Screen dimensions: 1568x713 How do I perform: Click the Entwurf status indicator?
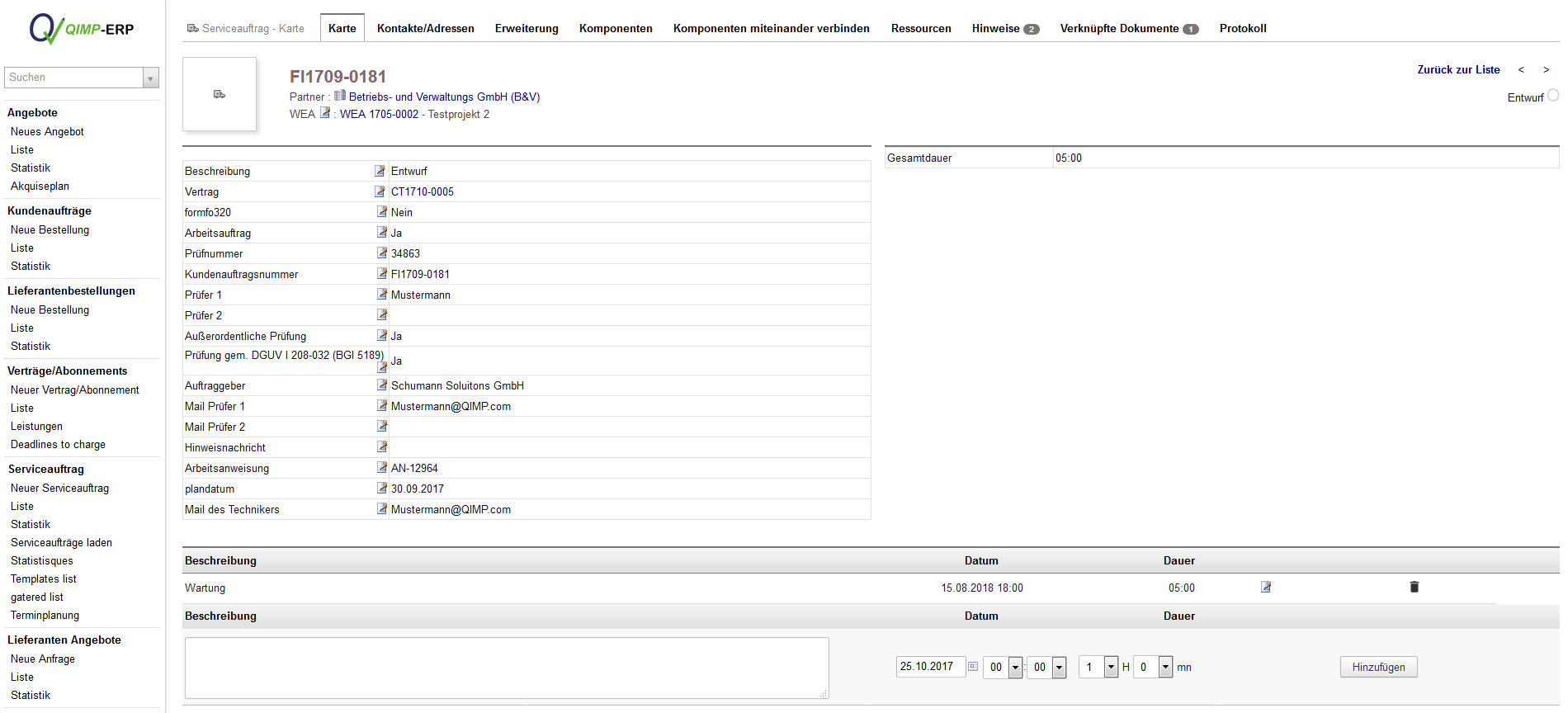coord(1552,96)
